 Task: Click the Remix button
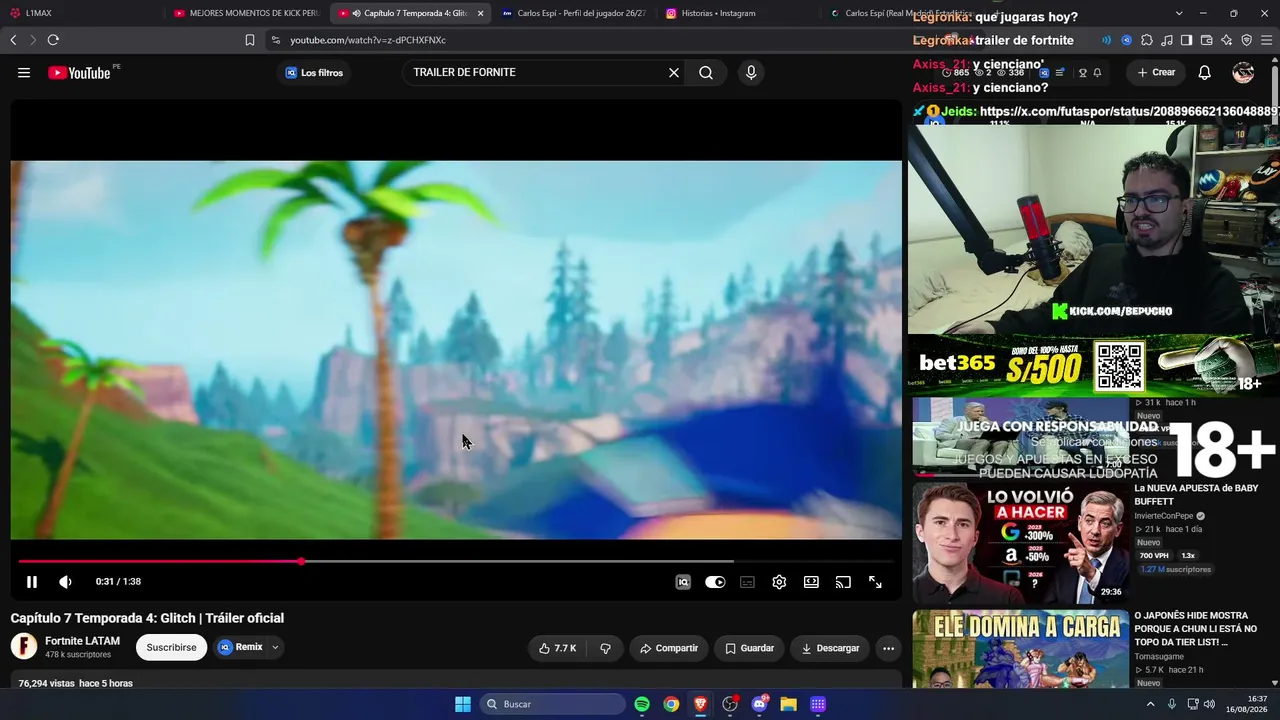pos(240,647)
